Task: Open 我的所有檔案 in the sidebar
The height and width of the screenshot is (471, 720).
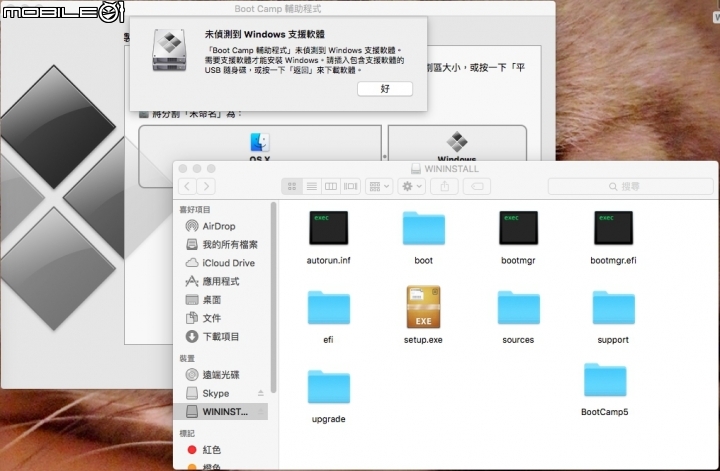Action: (222, 244)
